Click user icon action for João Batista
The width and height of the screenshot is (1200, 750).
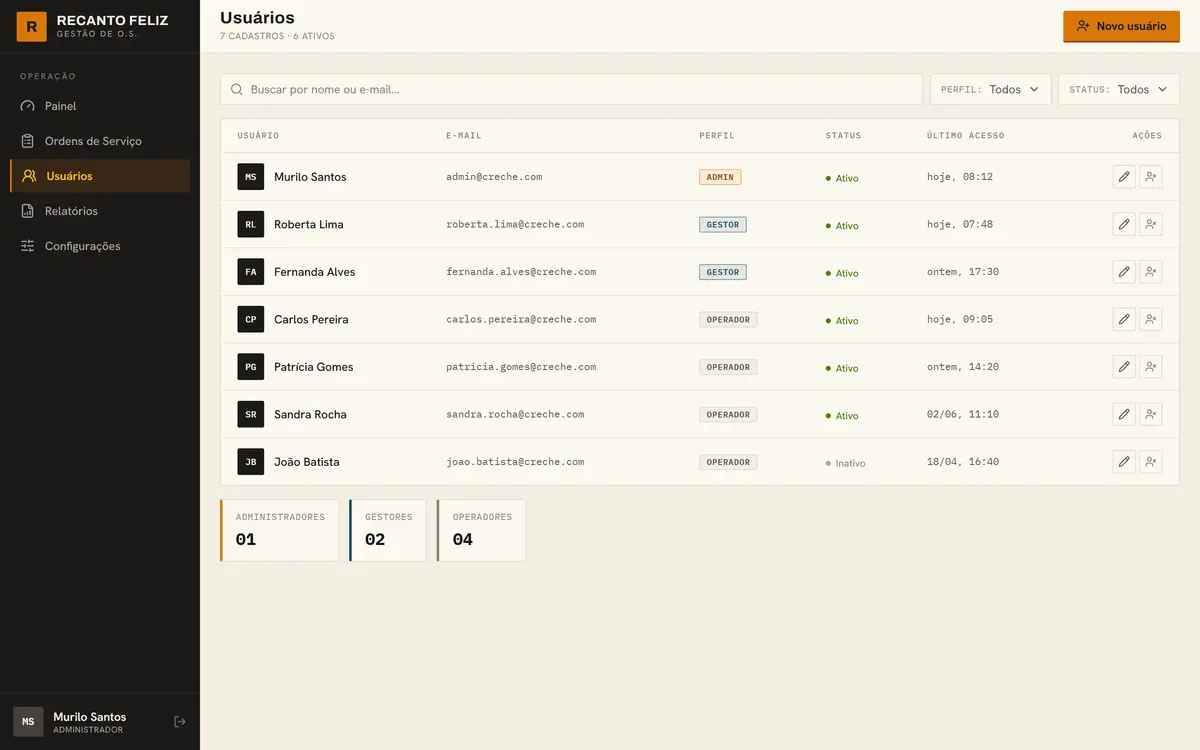pyautogui.click(x=1151, y=462)
